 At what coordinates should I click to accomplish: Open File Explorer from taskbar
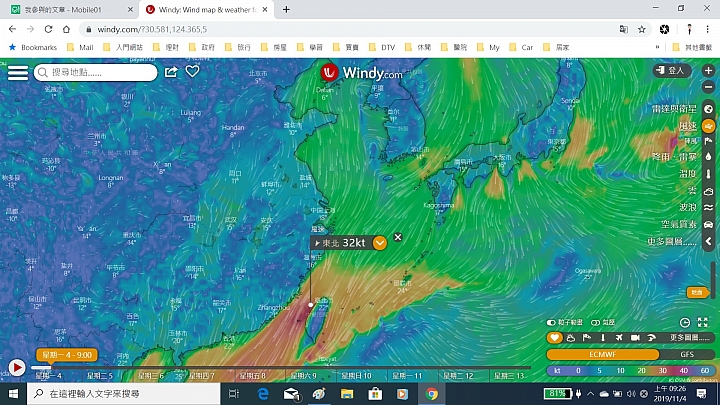point(347,394)
